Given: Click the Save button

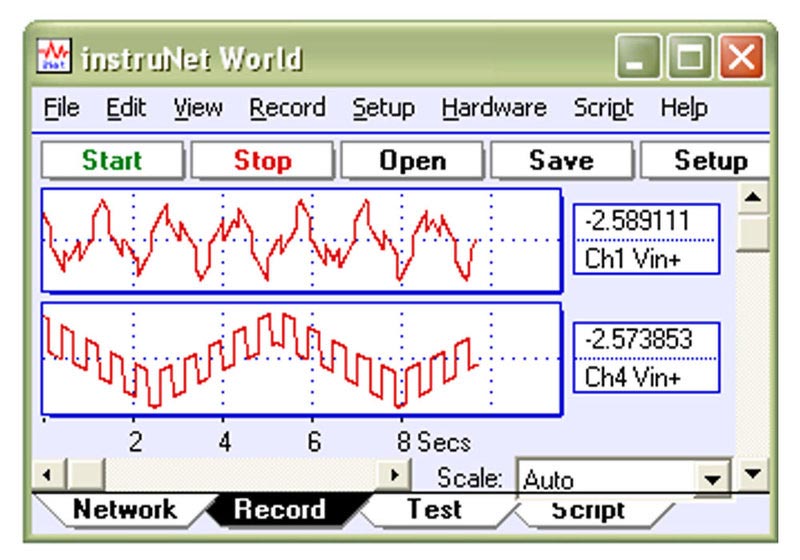Looking at the screenshot, I should (562, 161).
